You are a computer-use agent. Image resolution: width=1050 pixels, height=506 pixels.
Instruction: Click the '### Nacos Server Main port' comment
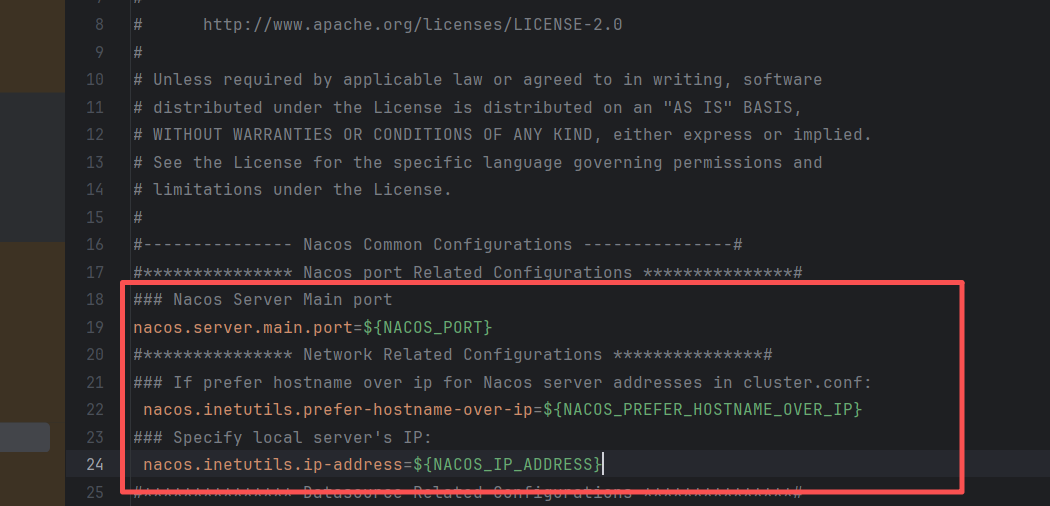point(262,299)
